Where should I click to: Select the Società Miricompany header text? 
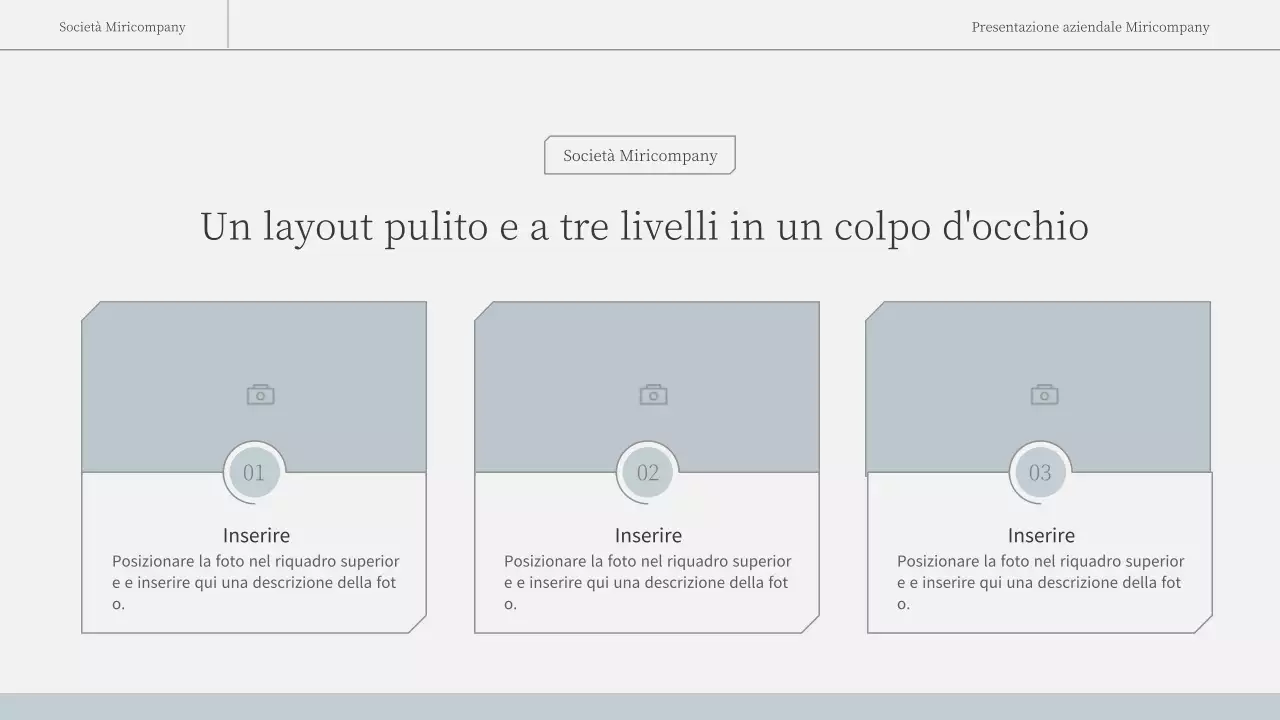tap(121, 27)
